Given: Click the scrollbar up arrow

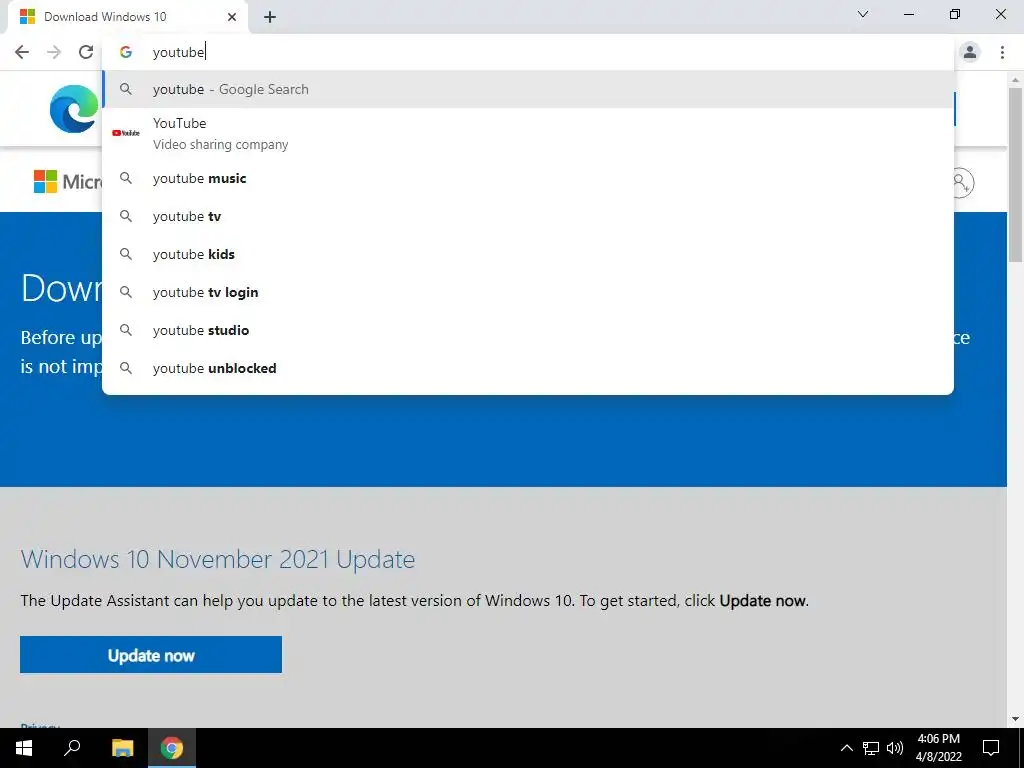Looking at the screenshot, I should click(1015, 80).
